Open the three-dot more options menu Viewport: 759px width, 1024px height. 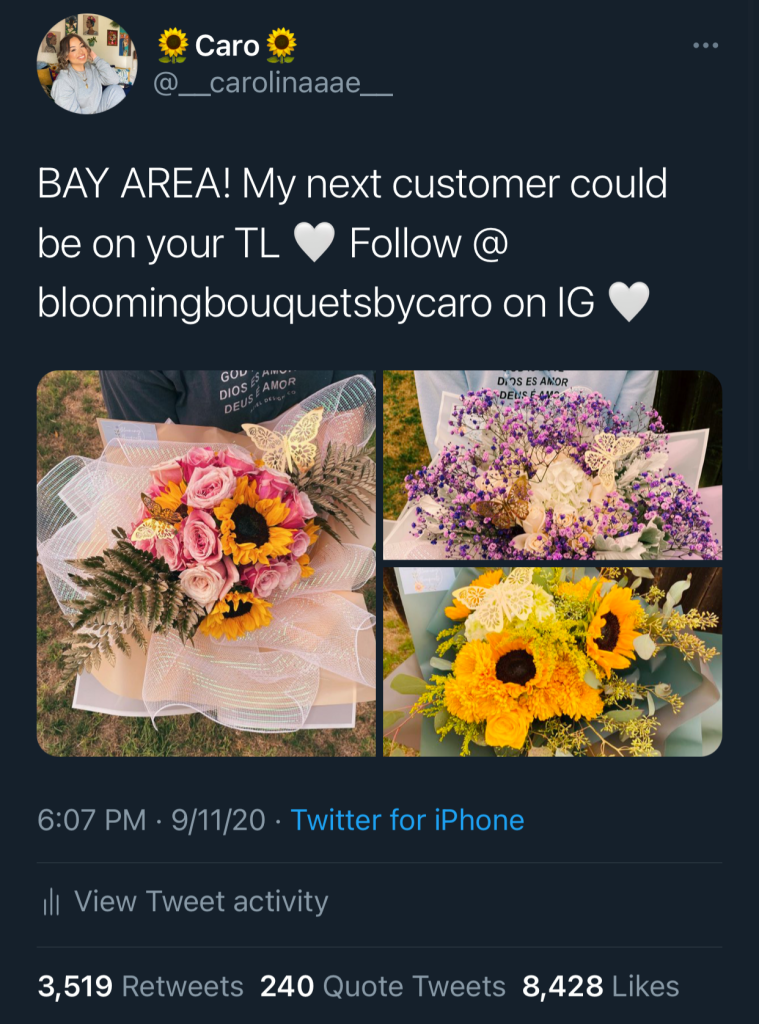(x=706, y=46)
